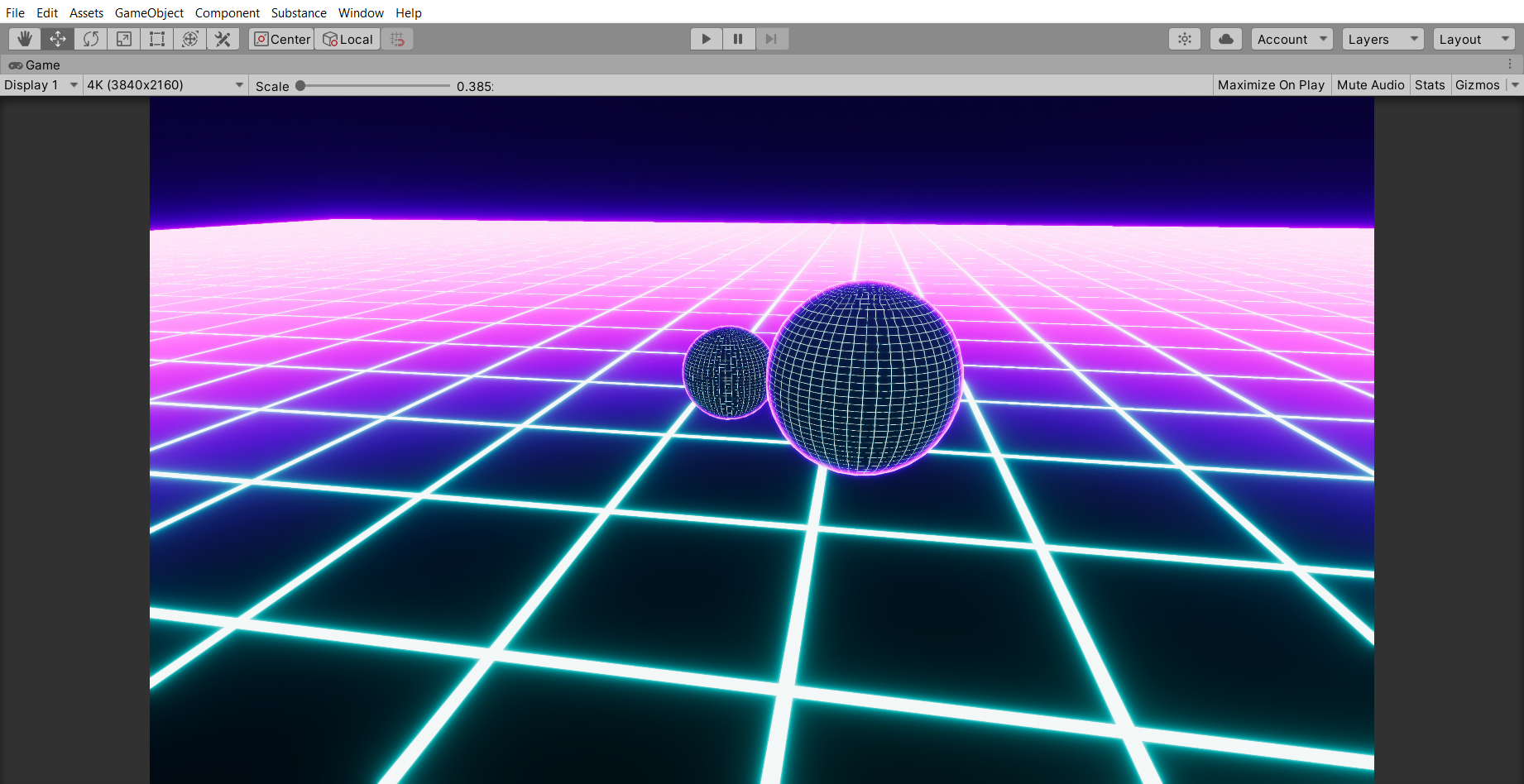Image resolution: width=1524 pixels, height=784 pixels.
Task: Toggle handle rotation Local button
Action: pos(347,39)
